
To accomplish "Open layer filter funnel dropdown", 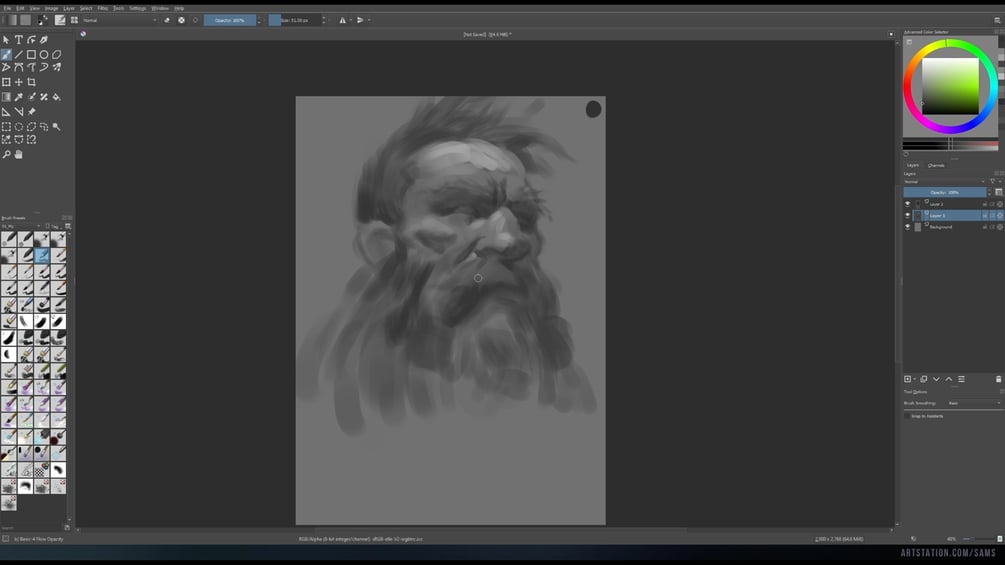I will pyautogui.click(x=994, y=181).
